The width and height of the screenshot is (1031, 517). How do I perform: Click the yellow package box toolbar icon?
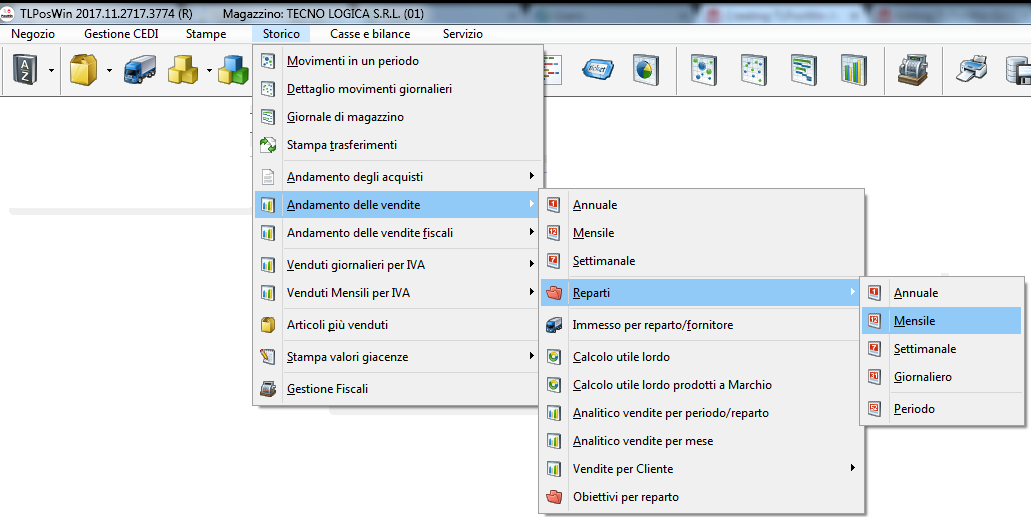(x=83, y=69)
